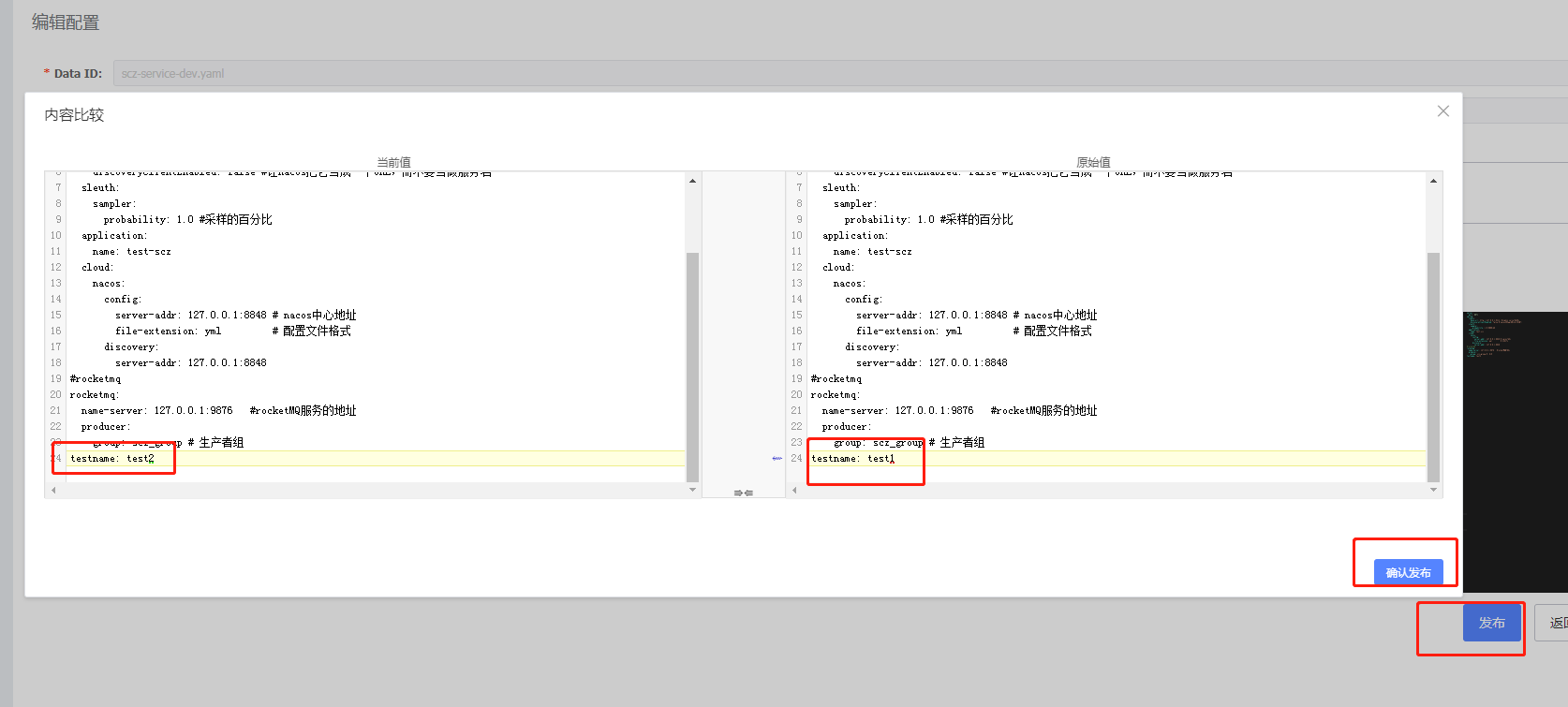Click the 内容比较 dialog title

point(74,115)
